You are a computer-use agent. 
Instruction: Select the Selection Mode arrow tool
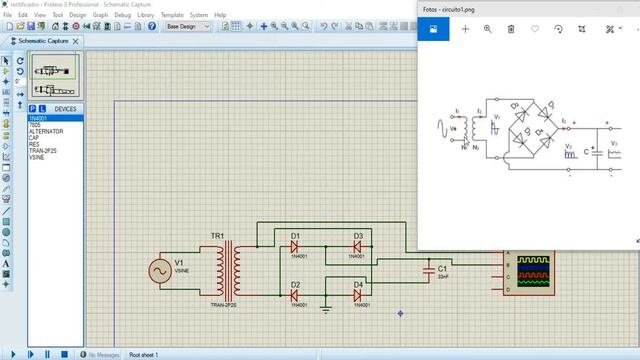[6, 61]
